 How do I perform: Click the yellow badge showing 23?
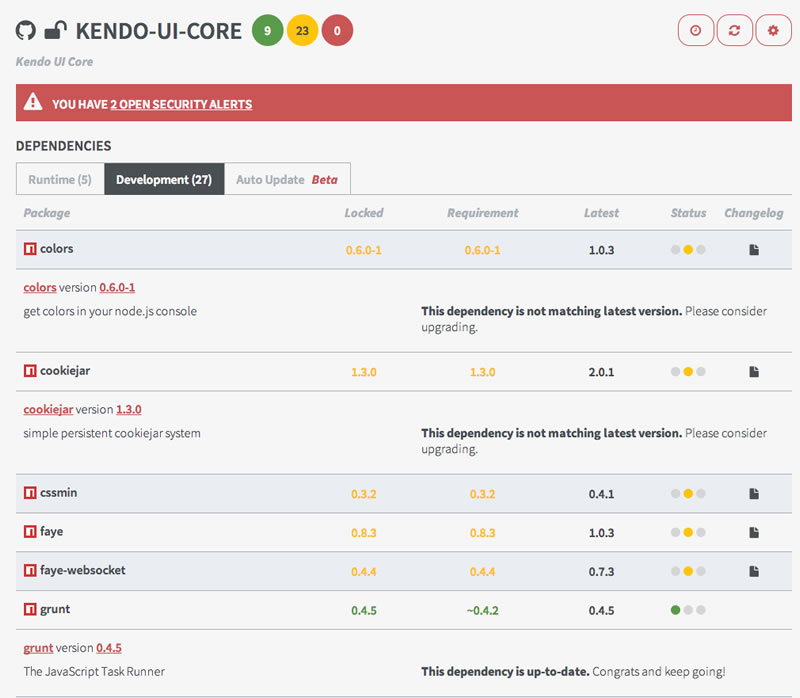click(302, 31)
